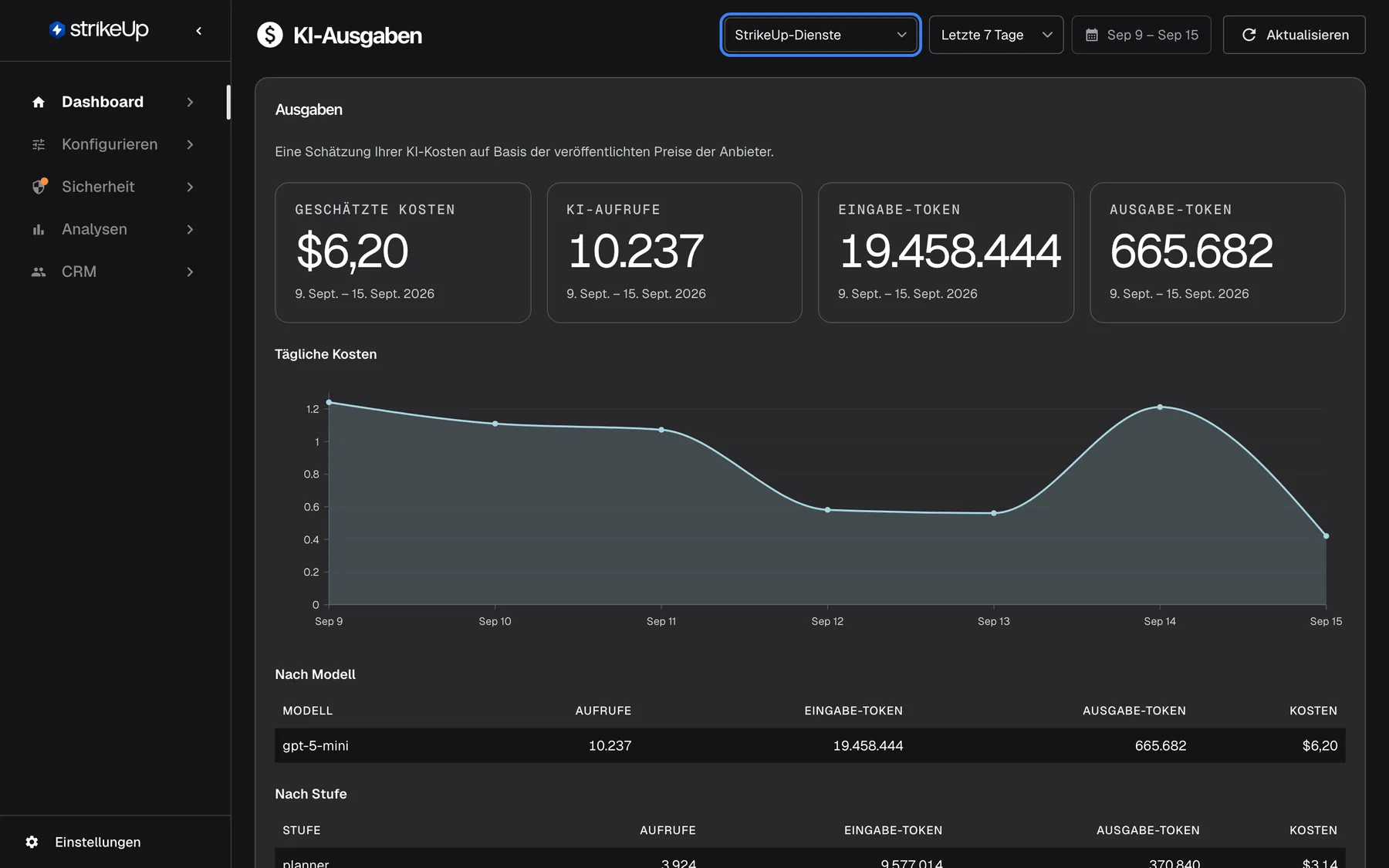Collapse the sidebar with the chevron

[199, 31]
